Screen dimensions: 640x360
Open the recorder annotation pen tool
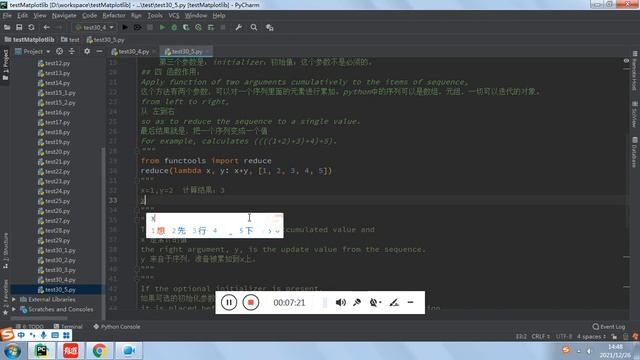click(x=393, y=302)
